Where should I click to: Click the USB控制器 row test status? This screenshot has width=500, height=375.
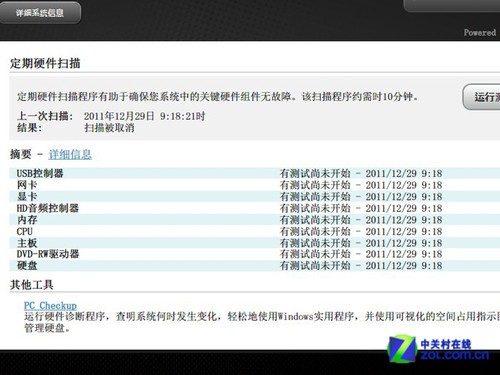coord(361,173)
